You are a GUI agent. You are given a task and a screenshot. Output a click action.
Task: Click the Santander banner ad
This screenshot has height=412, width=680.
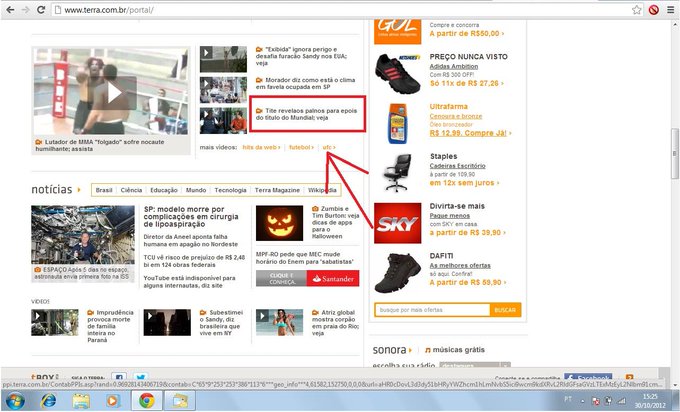tap(307, 278)
